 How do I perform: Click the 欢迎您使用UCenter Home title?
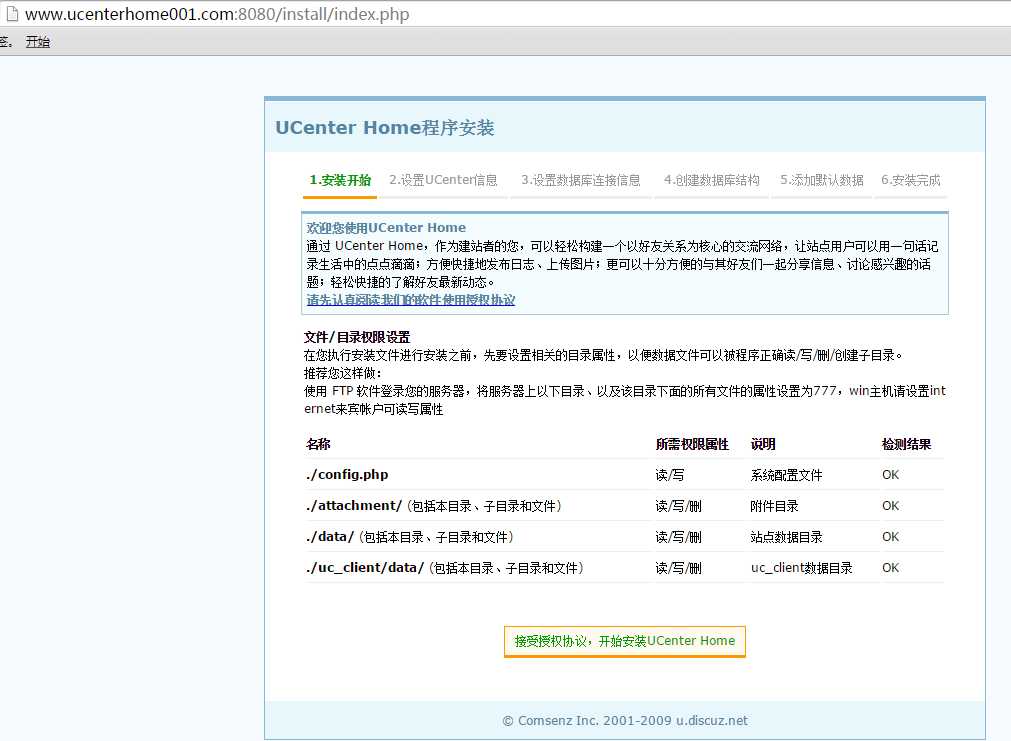click(x=386, y=228)
